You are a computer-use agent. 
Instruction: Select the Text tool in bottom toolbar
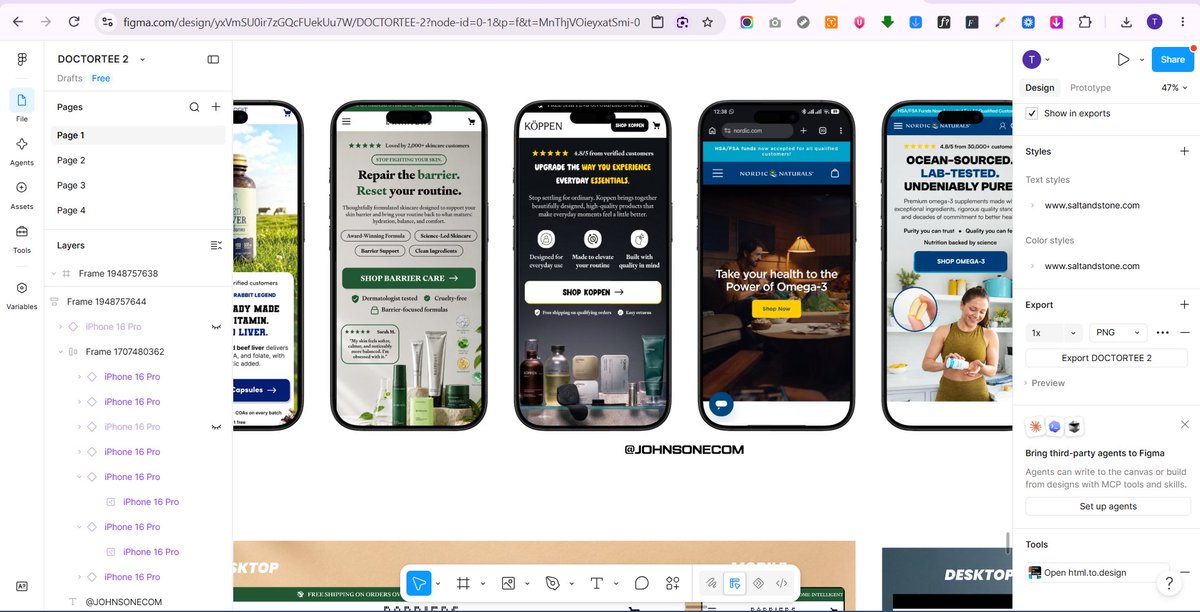coord(597,583)
